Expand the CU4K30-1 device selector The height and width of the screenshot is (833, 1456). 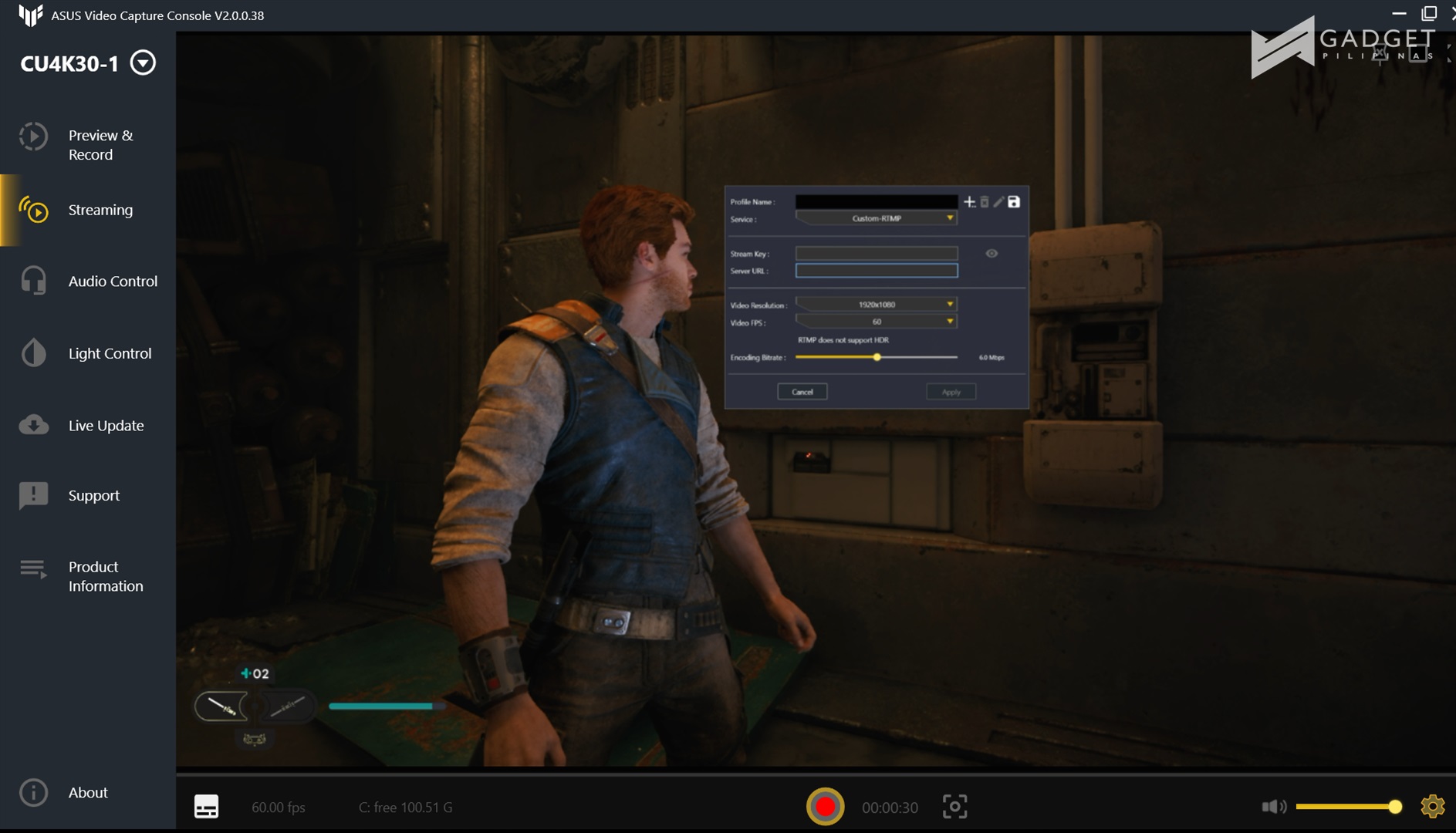(143, 62)
